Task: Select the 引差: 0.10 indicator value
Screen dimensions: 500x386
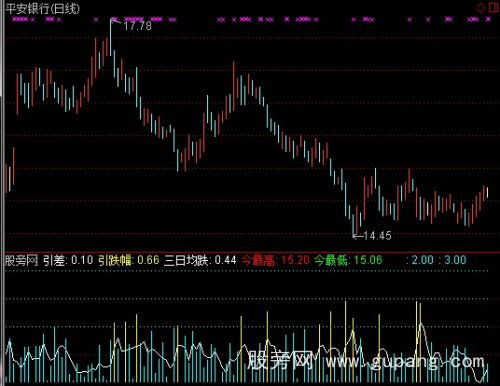Action: coord(68,260)
